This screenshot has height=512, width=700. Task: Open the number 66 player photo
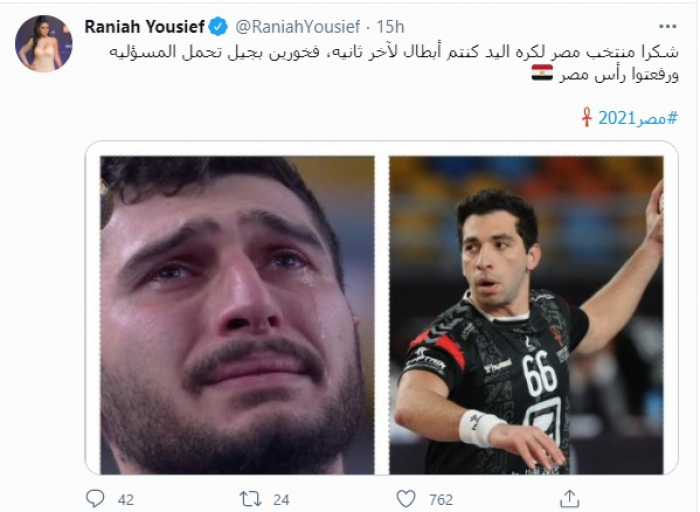[x=526, y=315]
